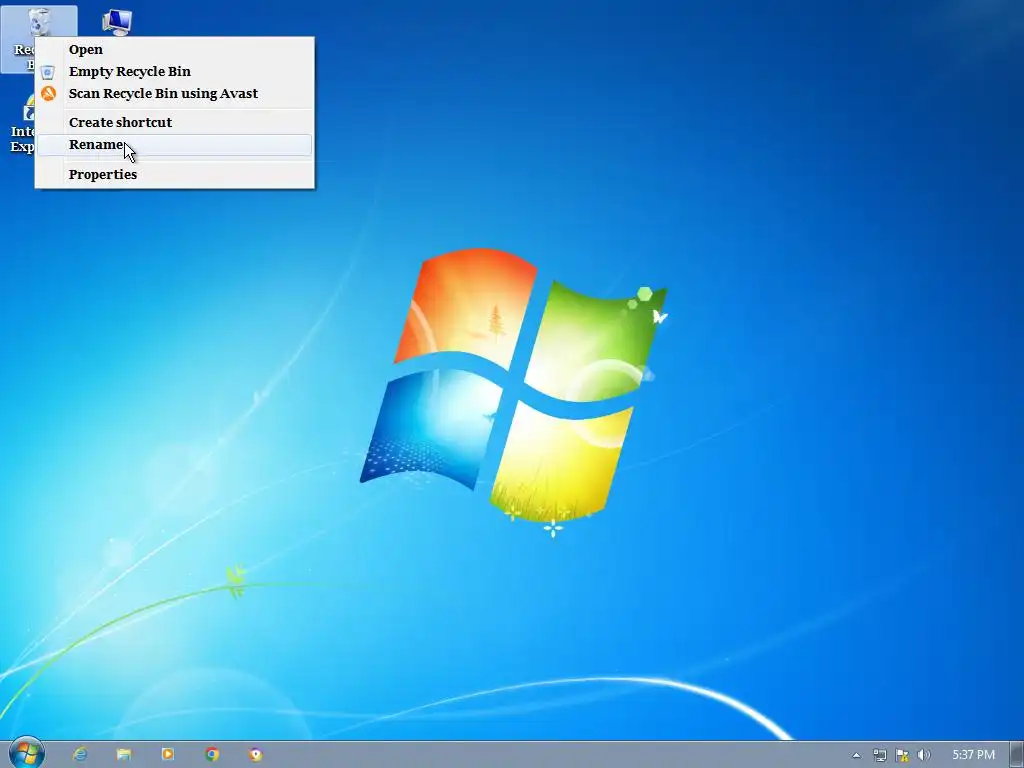This screenshot has width=1024, height=768.
Task: Open Properties from the context menu
Action: (174, 174)
